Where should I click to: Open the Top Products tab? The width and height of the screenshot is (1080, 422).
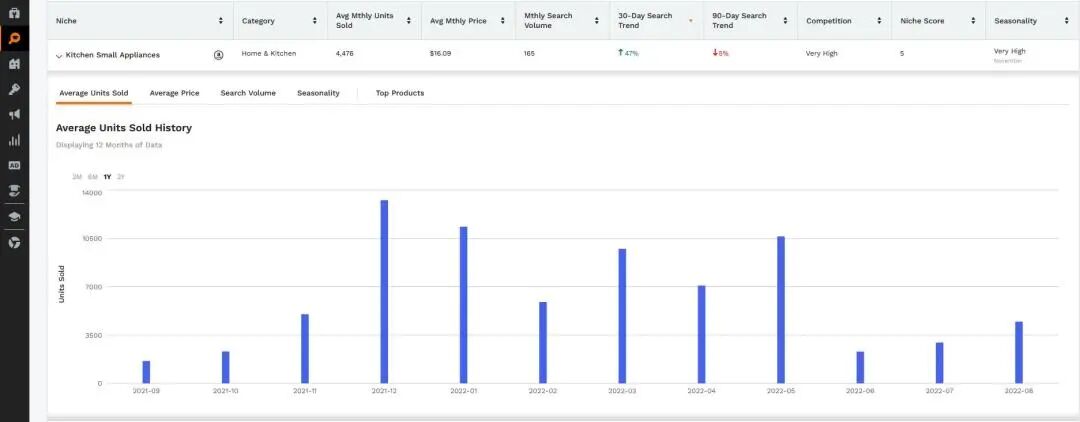pos(399,93)
